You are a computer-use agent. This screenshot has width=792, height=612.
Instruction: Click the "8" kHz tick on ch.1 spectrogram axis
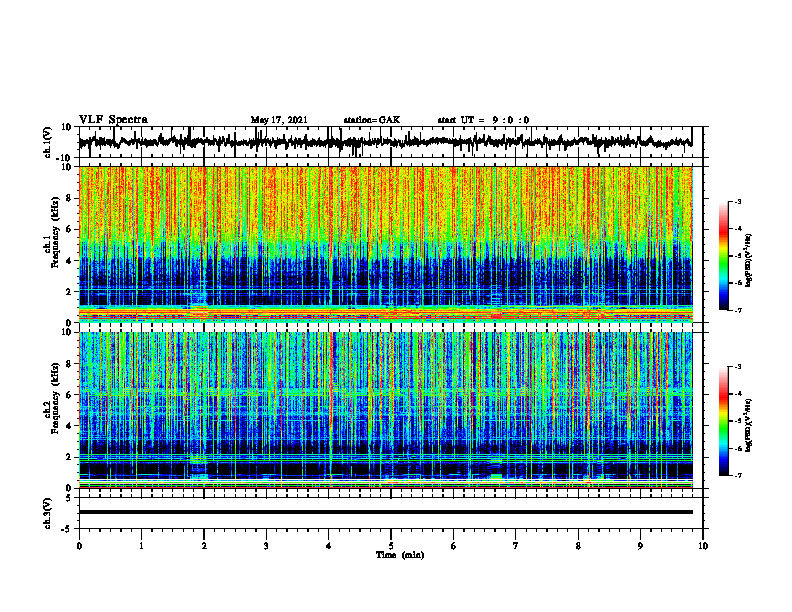(69, 198)
